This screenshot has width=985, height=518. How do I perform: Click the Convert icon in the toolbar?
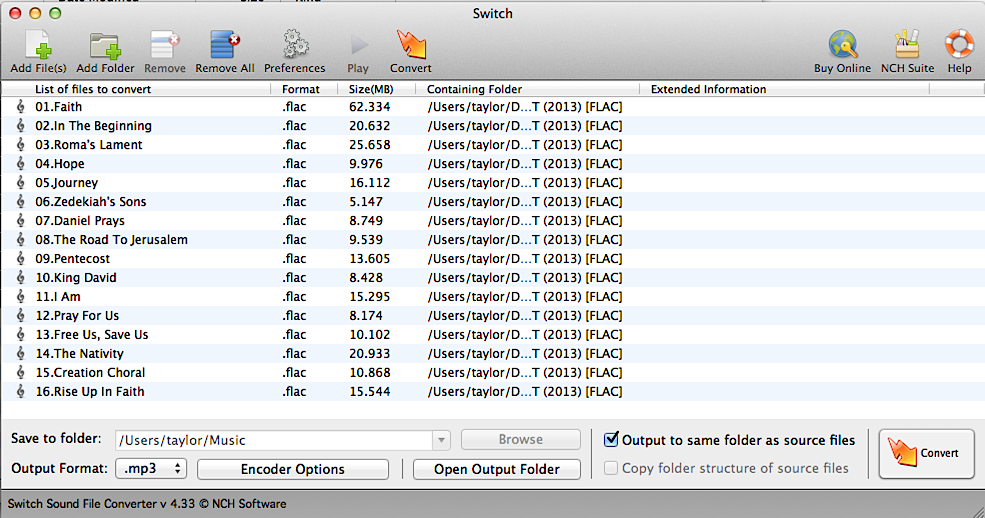[410, 47]
